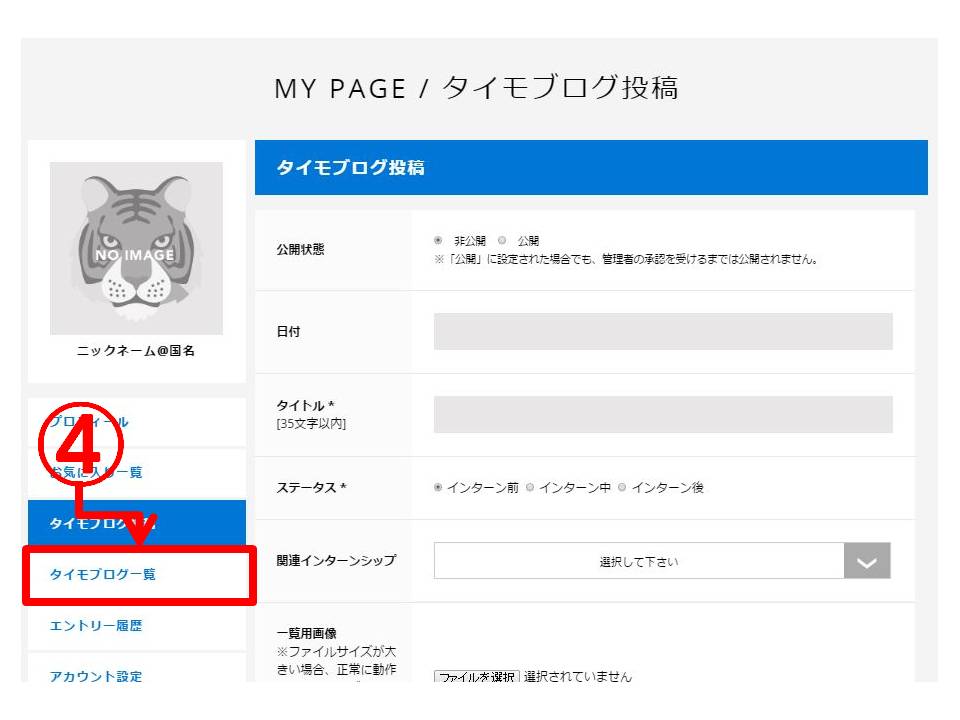Viewport: 960px width, 720px height.
Task: Choose インターン中 status radio
Action: tap(530, 487)
